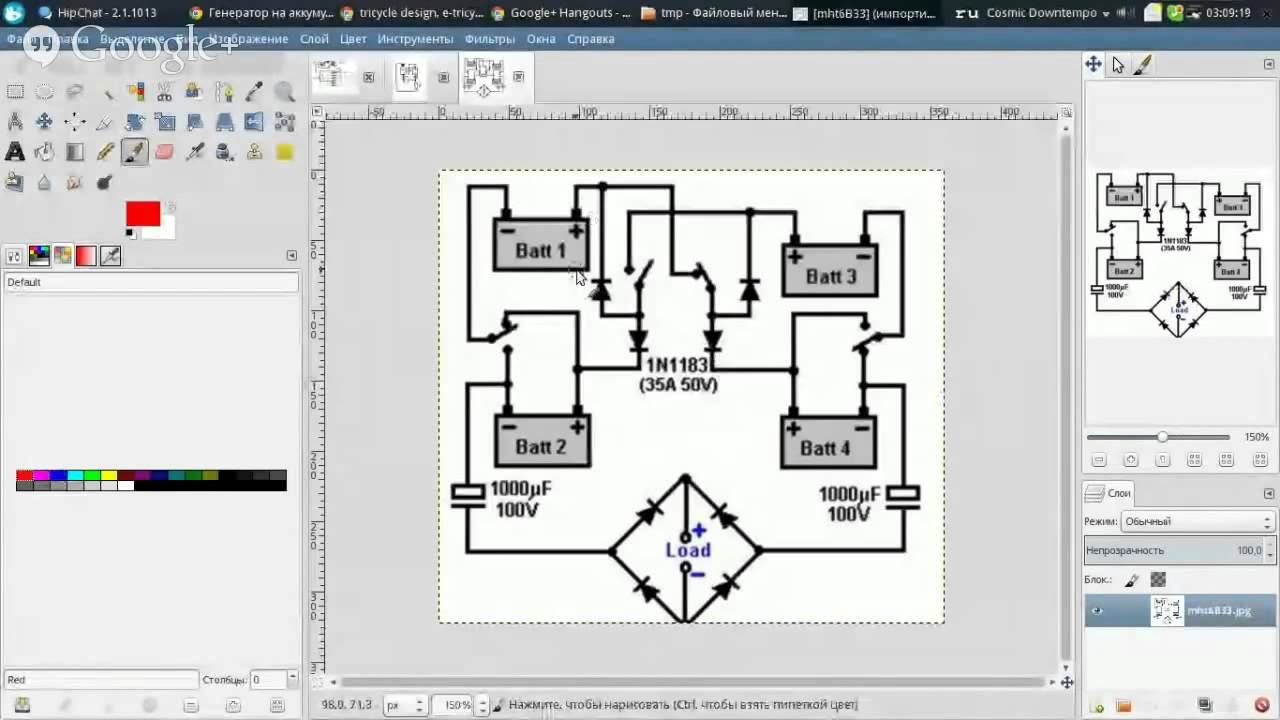Select the Text tool
This screenshot has height=720, width=1280.
[x=15, y=152]
